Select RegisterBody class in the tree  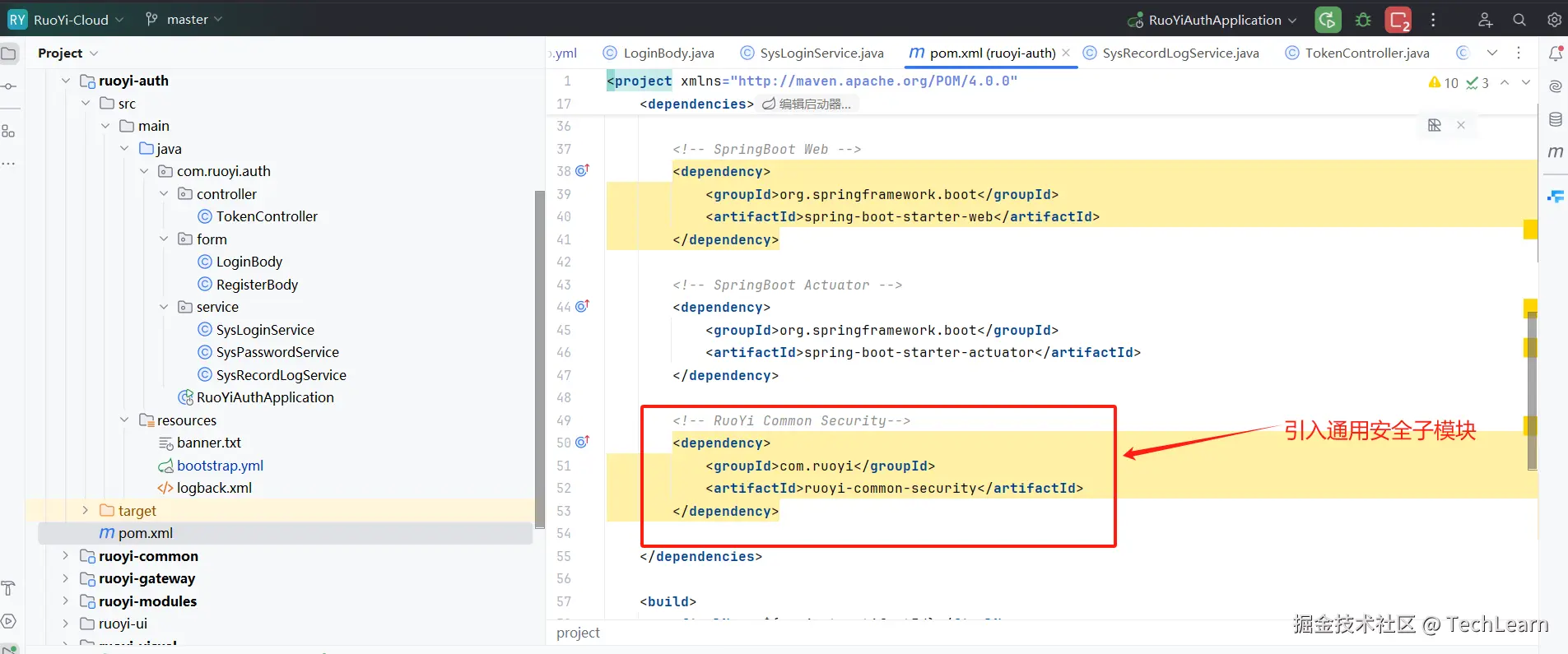coord(257,285)
